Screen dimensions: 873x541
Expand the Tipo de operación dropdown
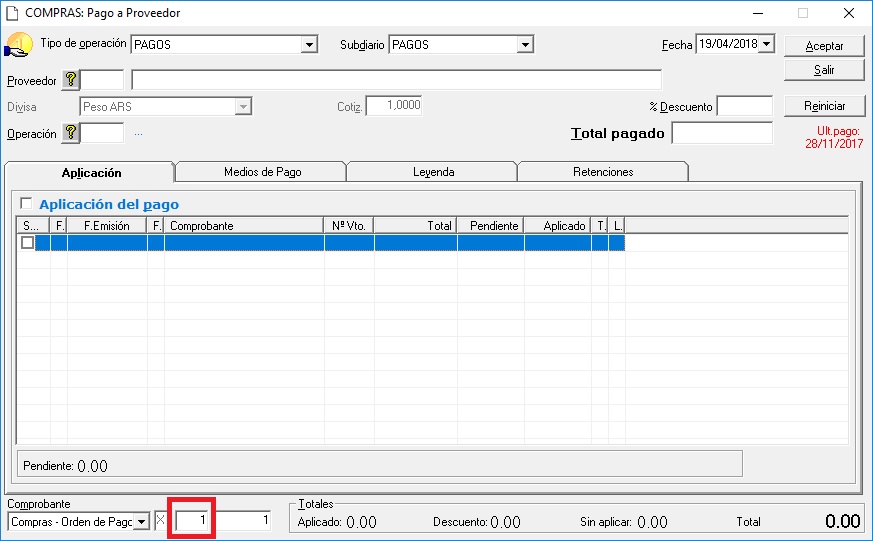click(309, 45)
